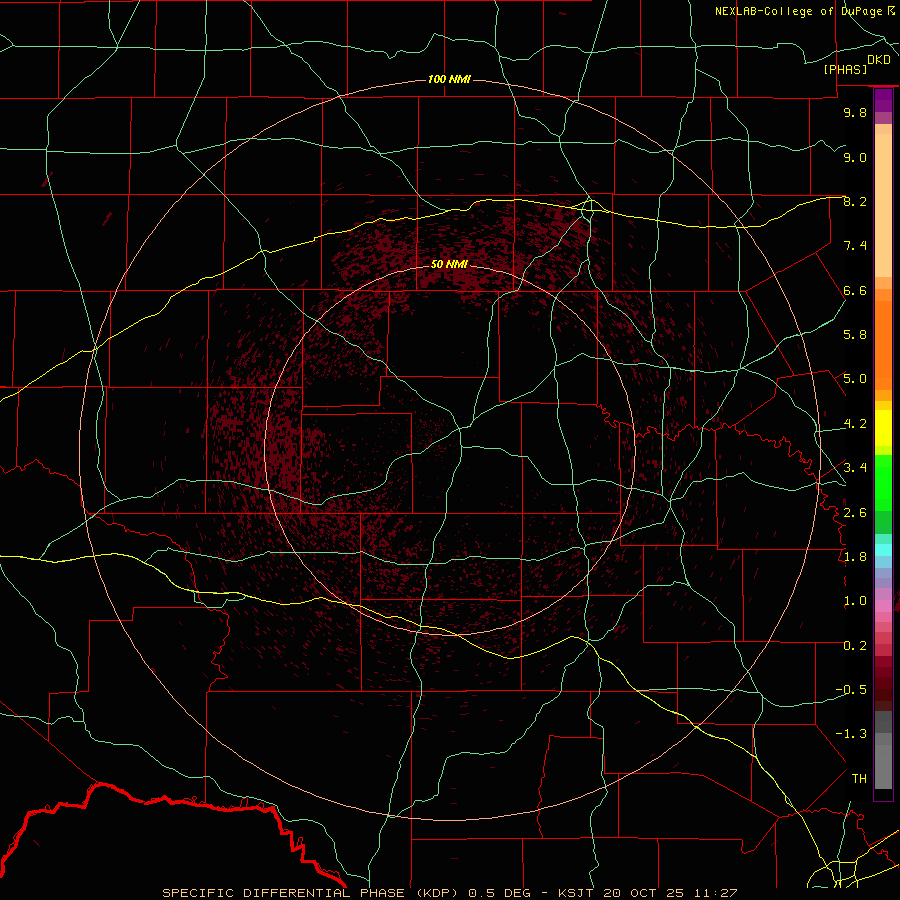Pick the pink segment of the color bar
The height and width of the screenshot is (900, 900).
pyautogui.click(x=883, y=606)
